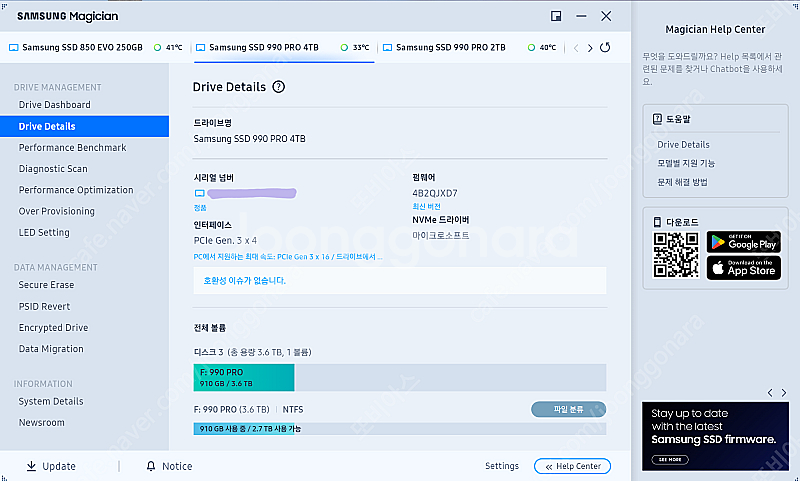This screenshot has height=481, width=800.
Task: Click the 최신 버전 firmware link
Action: [x=427, y=207]
